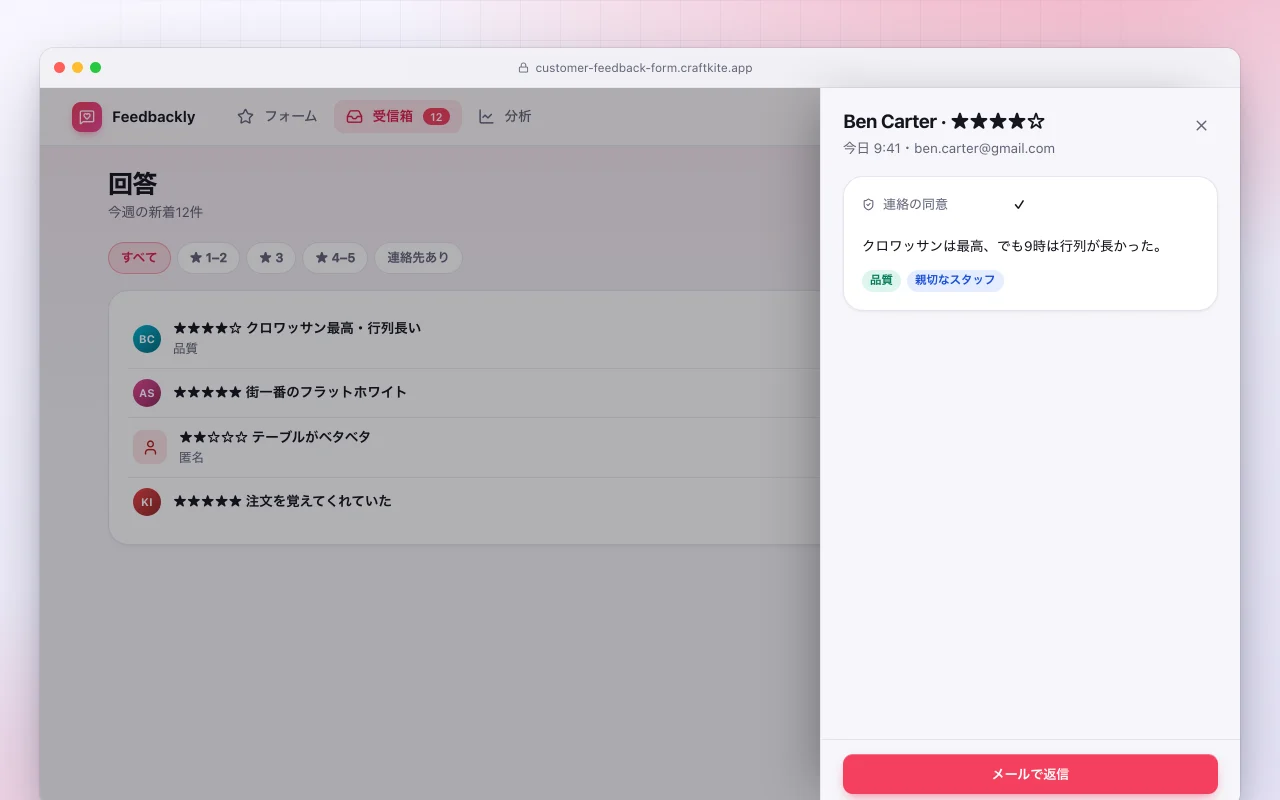The image size is (1280, 800).
Task: Click the 今週の新着12件 subtitle
Action: 155,212
